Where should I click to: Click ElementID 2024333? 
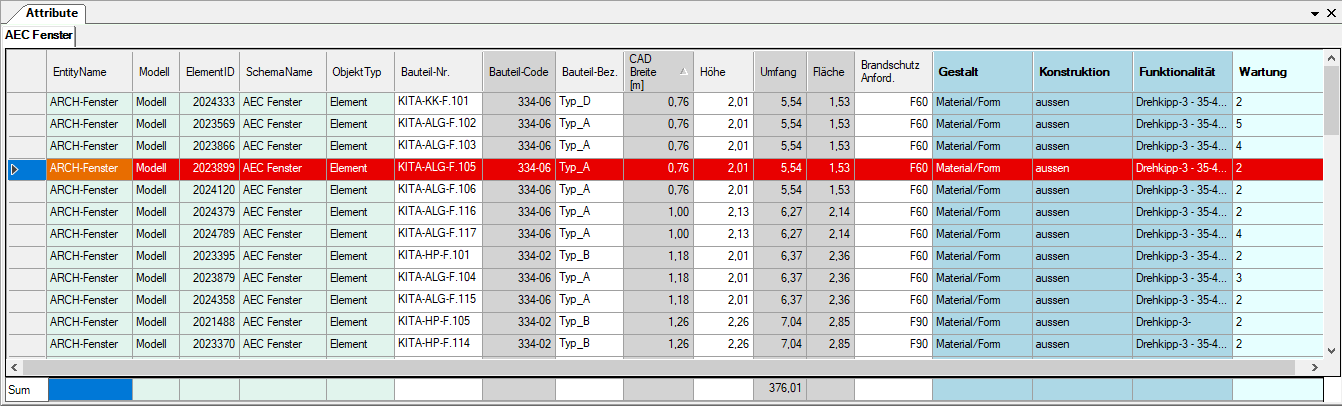[x=210, y=103]
